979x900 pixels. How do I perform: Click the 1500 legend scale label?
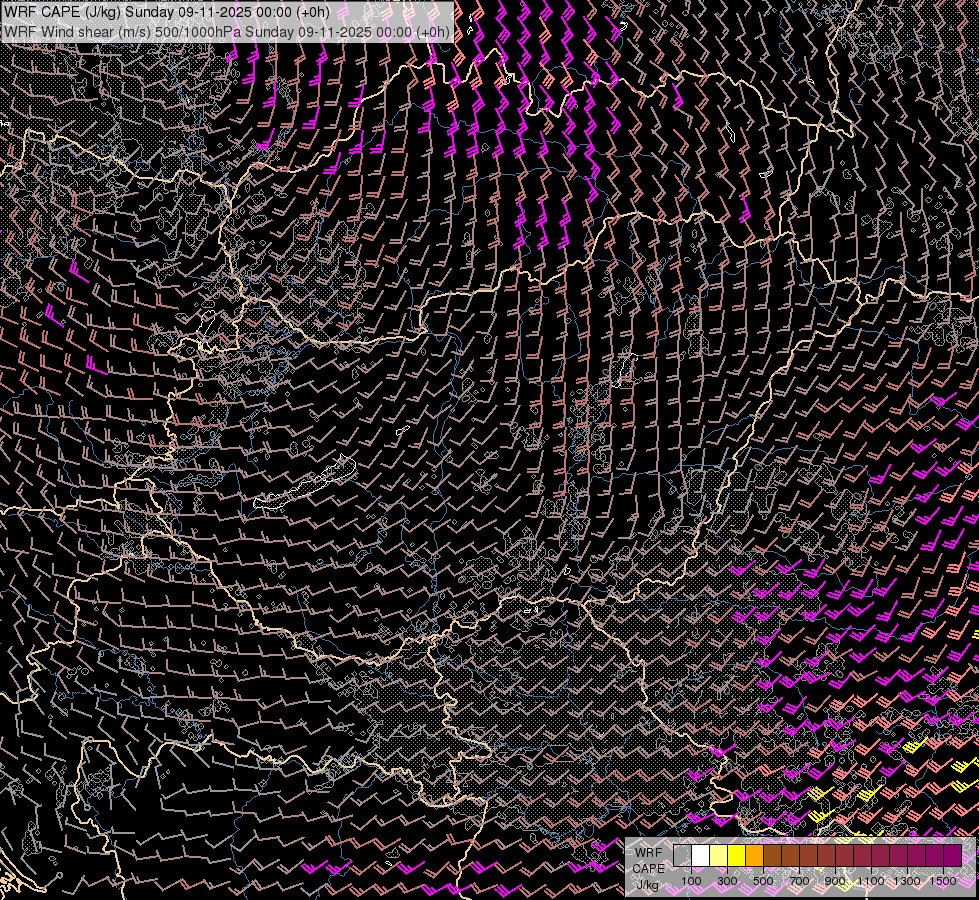pyautogui.click(x=943, y=881)
